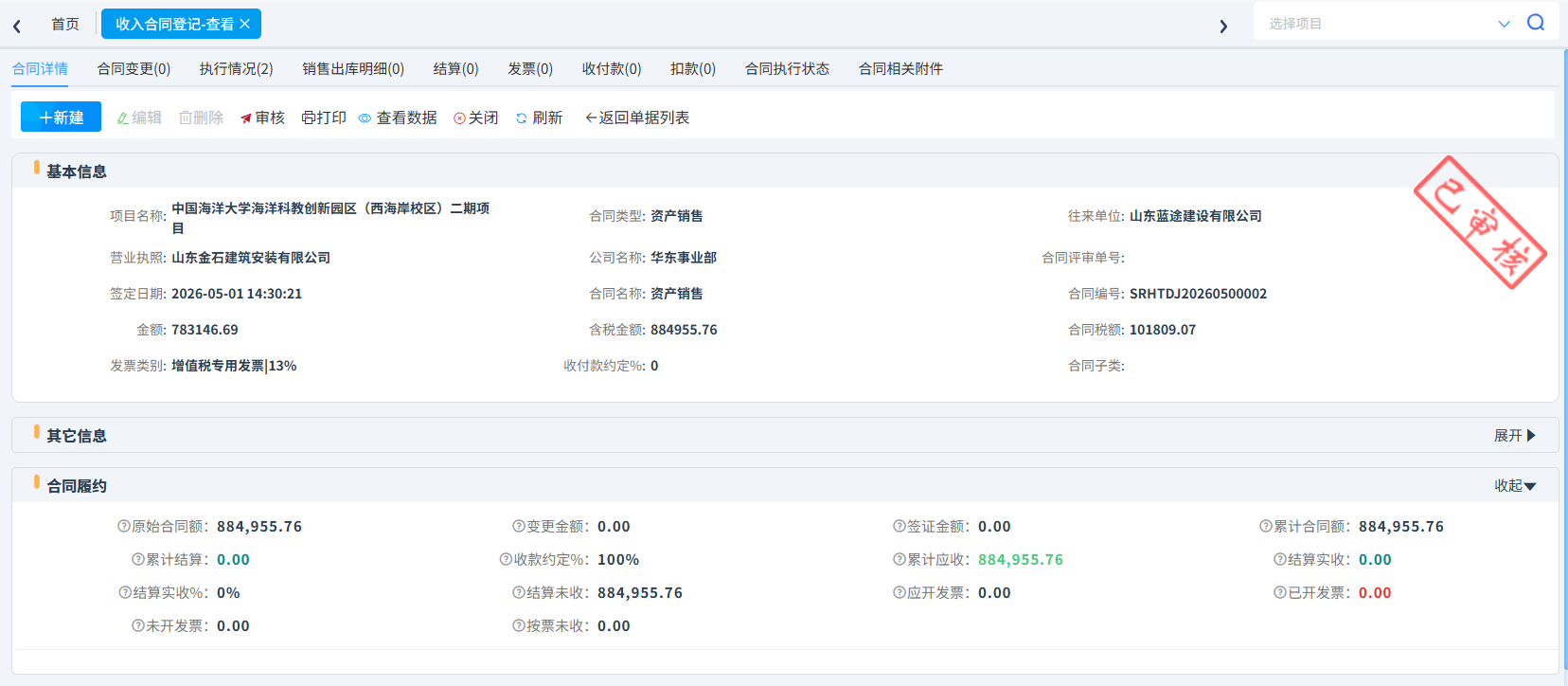Click the 查看数据 eye icon button

pos(398,117)
